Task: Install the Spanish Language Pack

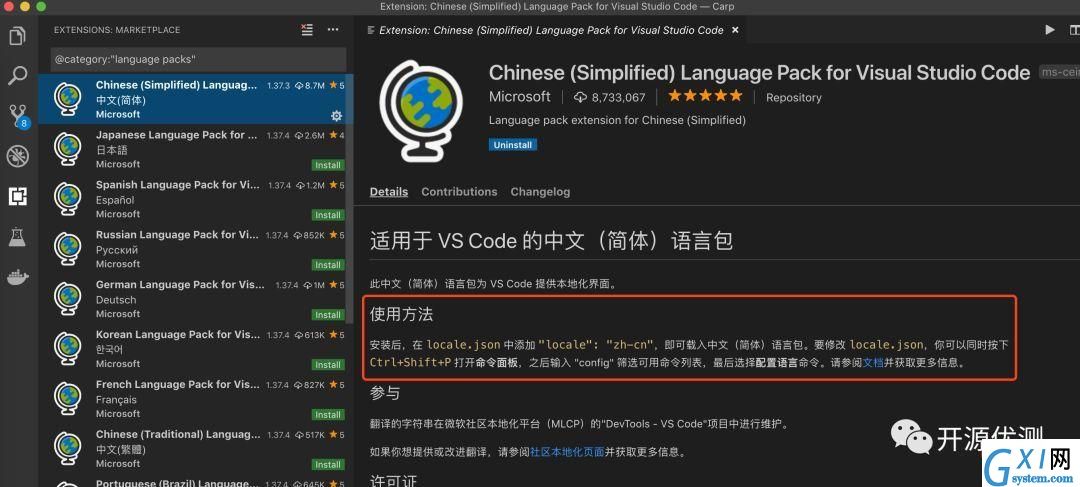Action: pyautogui.click(x=328, y=215)
